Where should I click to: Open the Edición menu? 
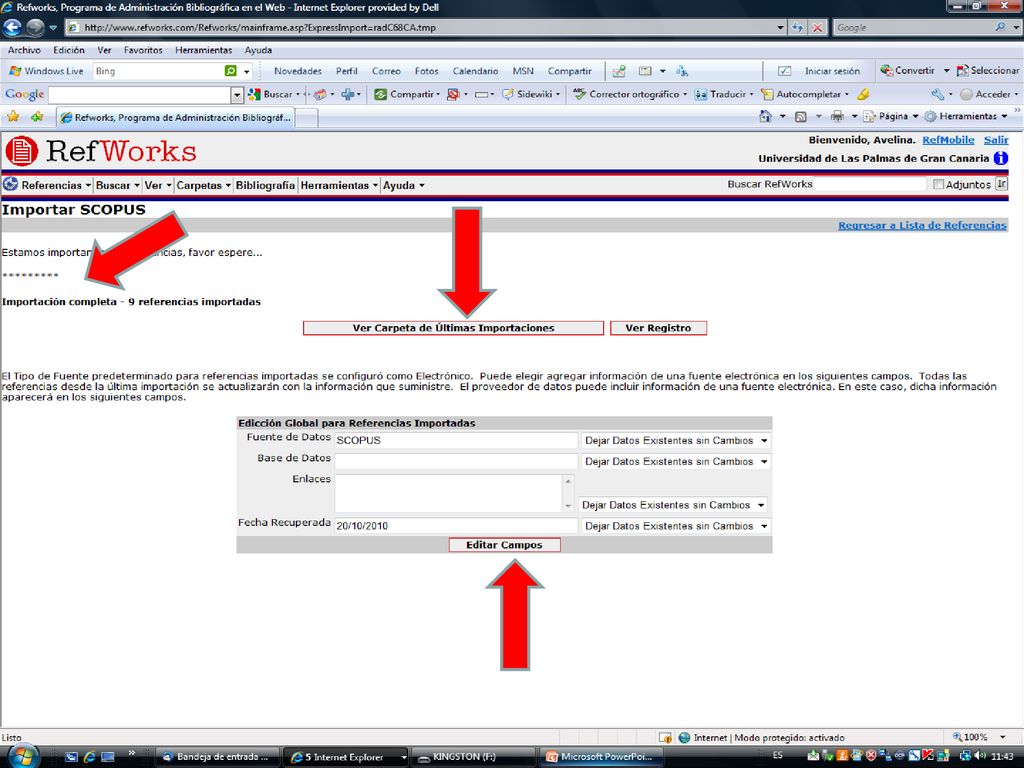pyautogui.click(x=69, y=50)
